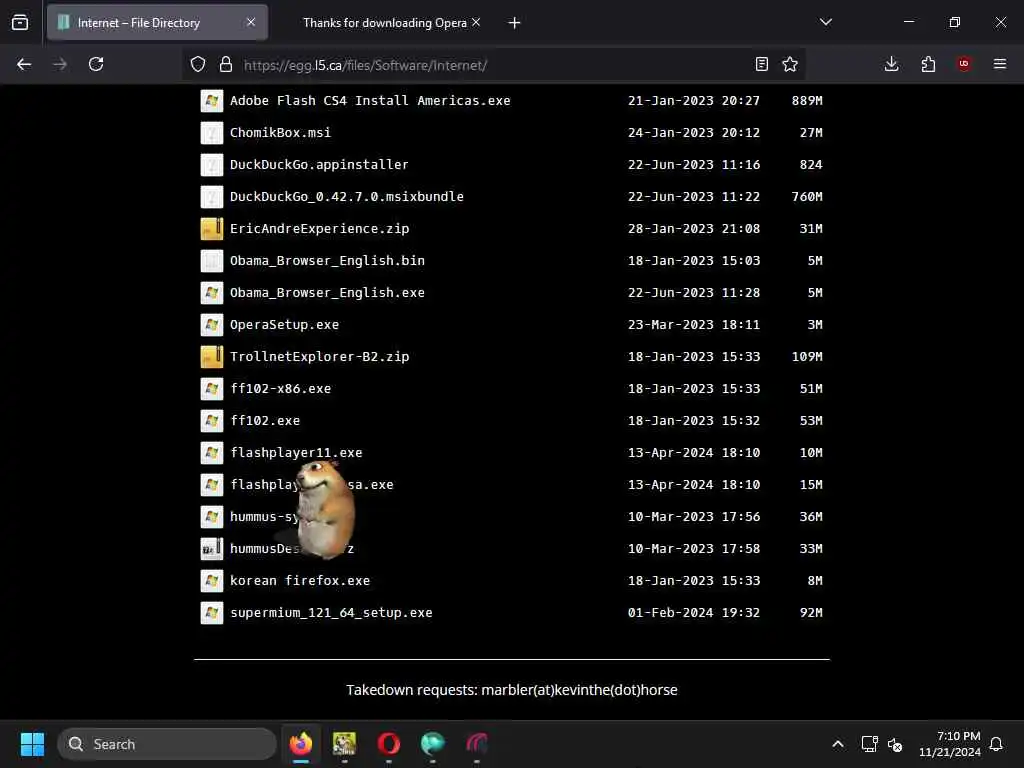Download korean firefox.exe
Image resolution: width=1024 pixels, height=768 pixels.
tap(300, 581)
